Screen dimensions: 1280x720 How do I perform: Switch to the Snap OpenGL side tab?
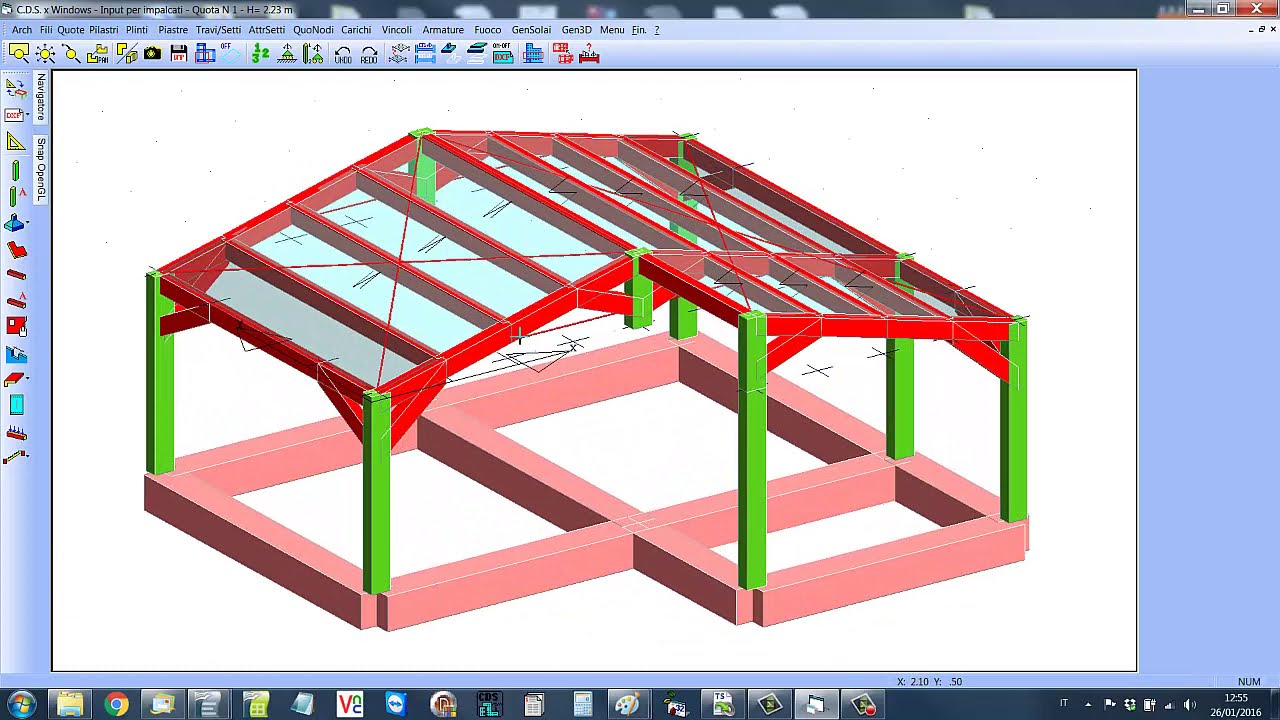coord(41,168)
